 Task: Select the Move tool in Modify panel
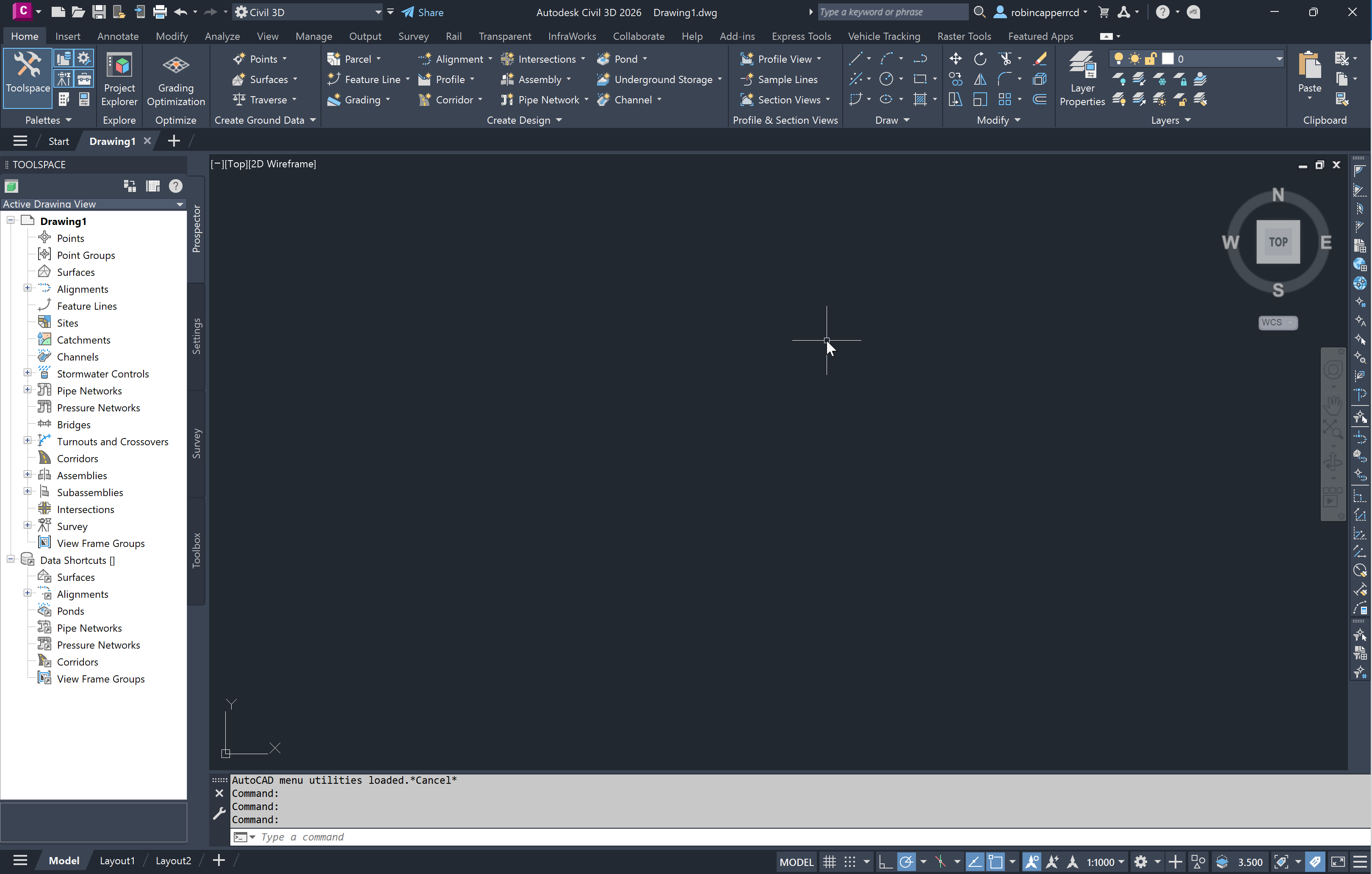[955, 59]
